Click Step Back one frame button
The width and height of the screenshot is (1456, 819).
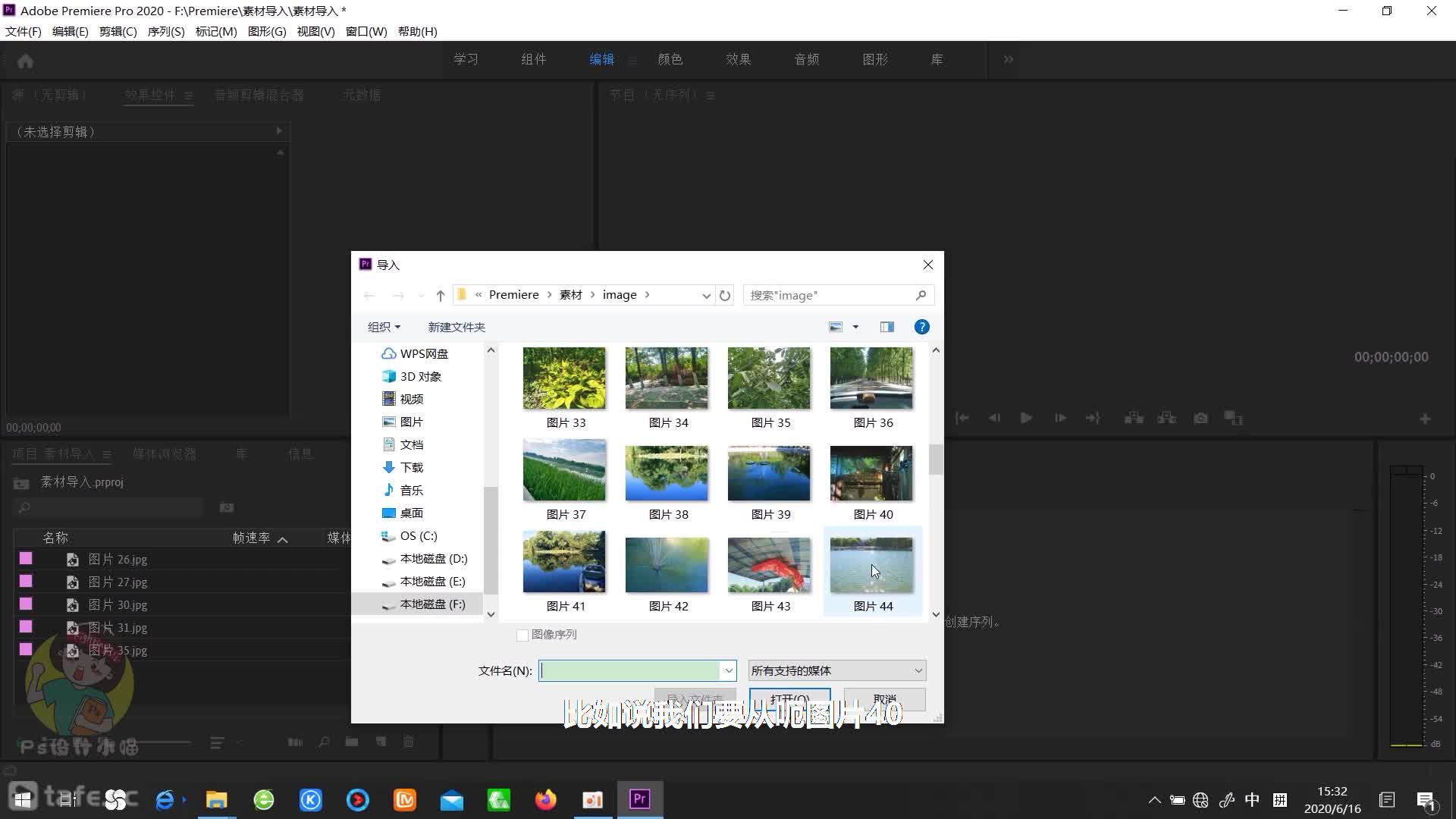[x=994, y=418]
